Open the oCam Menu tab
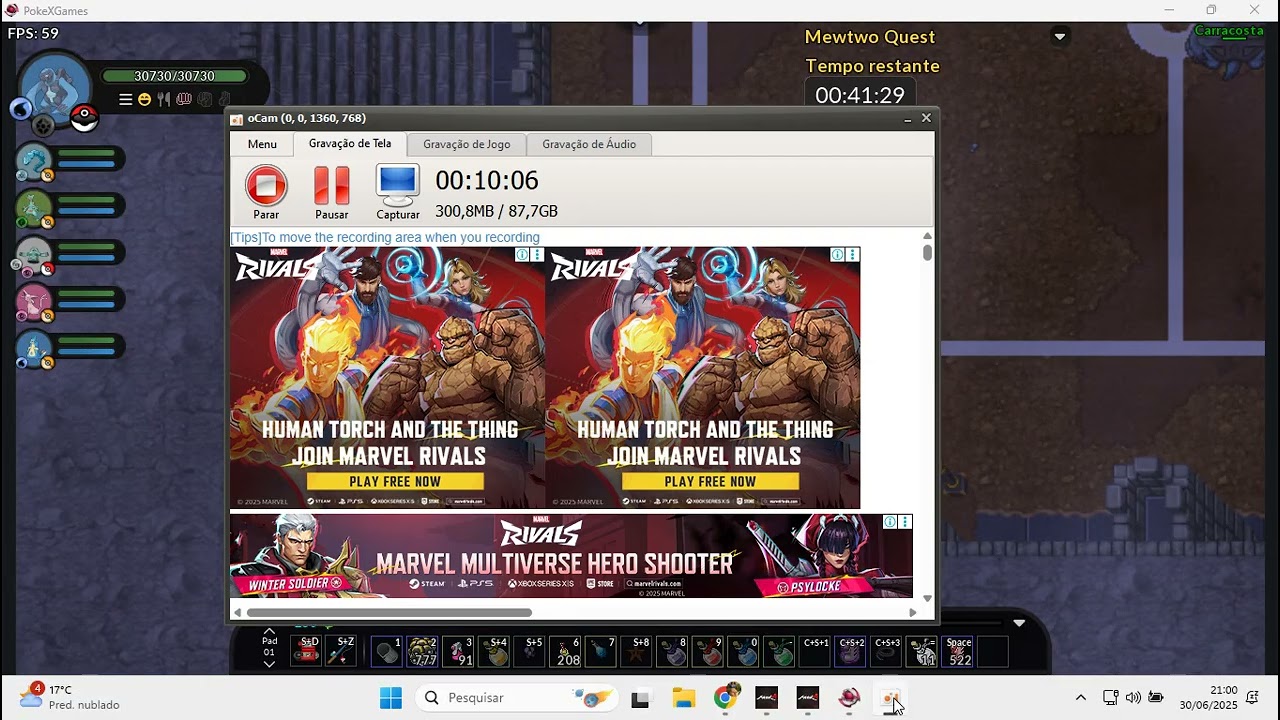Screen dimensions: 1280x720 262,144
